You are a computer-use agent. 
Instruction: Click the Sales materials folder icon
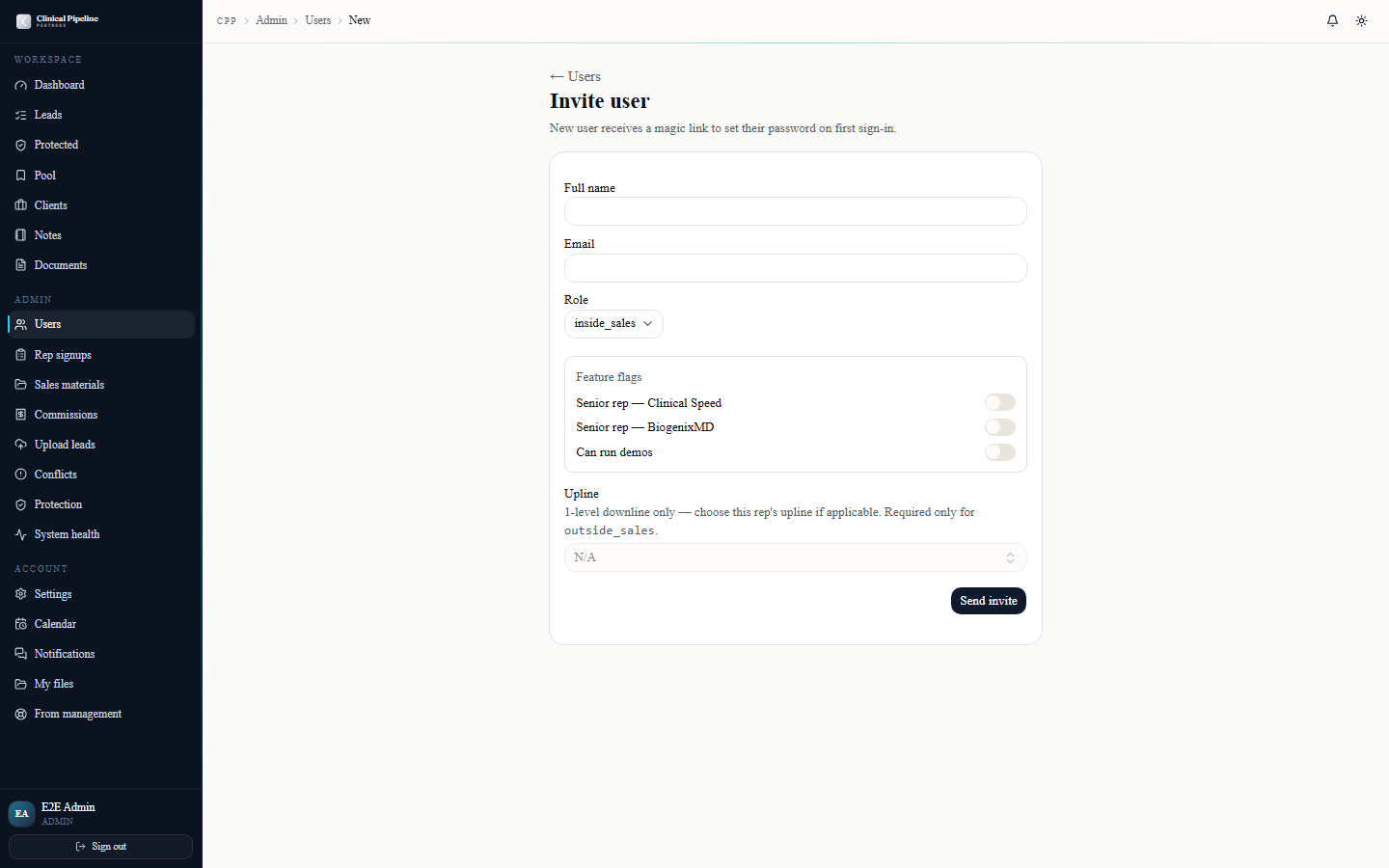(20, 385)
